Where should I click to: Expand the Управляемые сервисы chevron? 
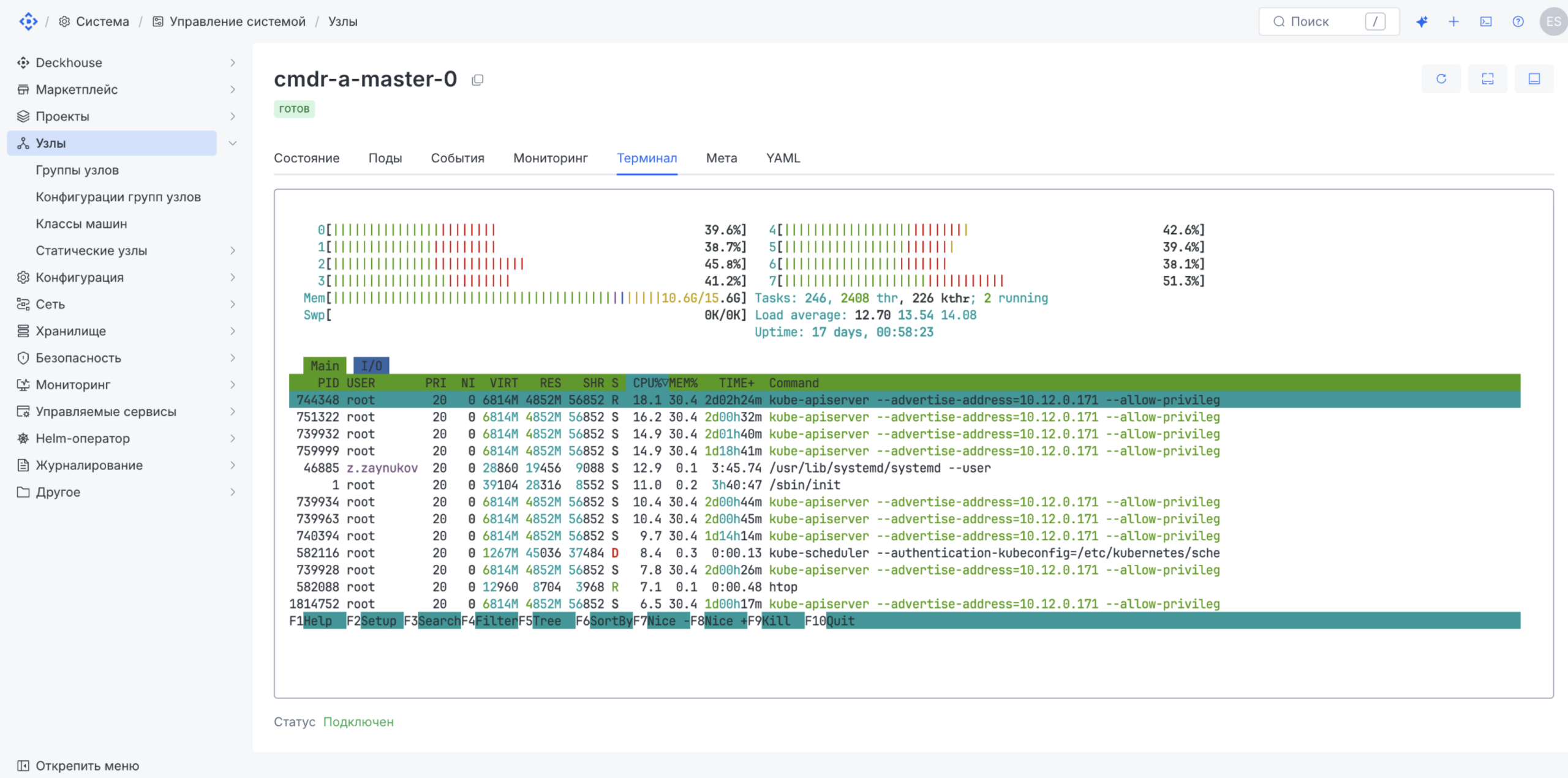[x=233, y=411]
